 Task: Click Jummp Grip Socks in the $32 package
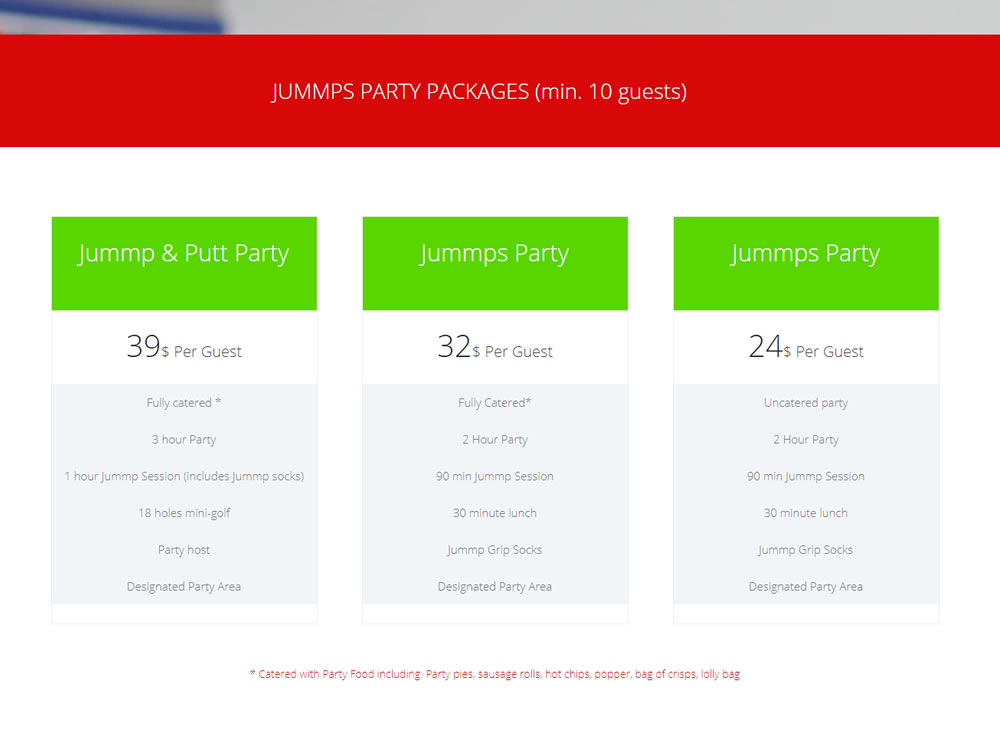[x=495, y=550]
